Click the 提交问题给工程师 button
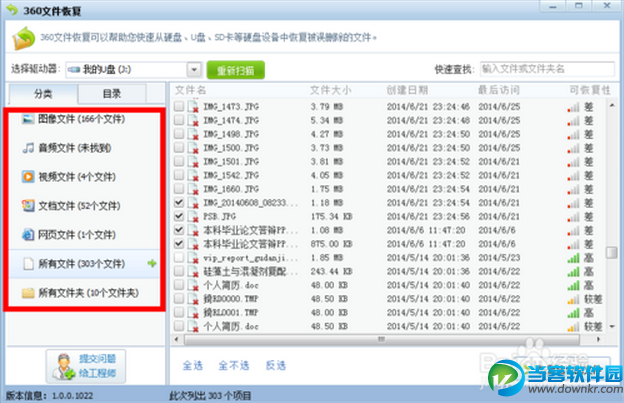624x403 pixels. pyautogui.click(x=86, y=366)
